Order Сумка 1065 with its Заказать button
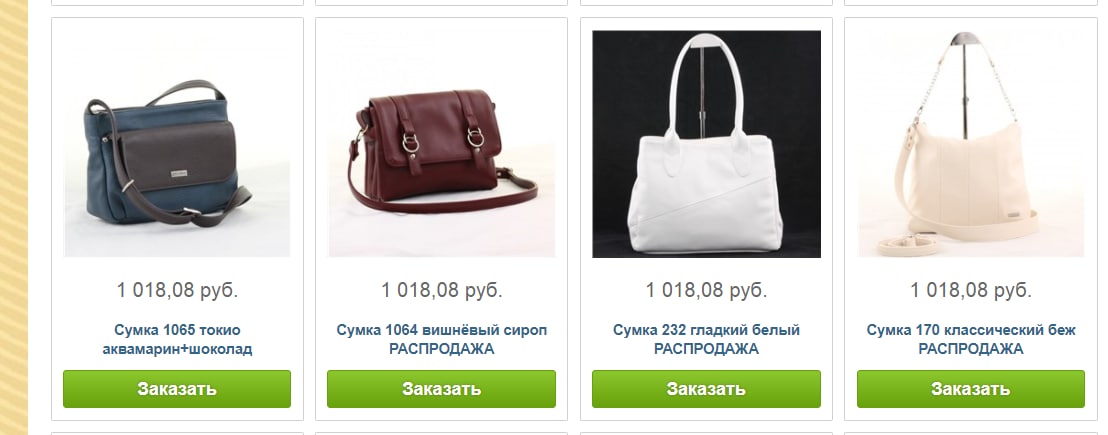 pos(177,389)
